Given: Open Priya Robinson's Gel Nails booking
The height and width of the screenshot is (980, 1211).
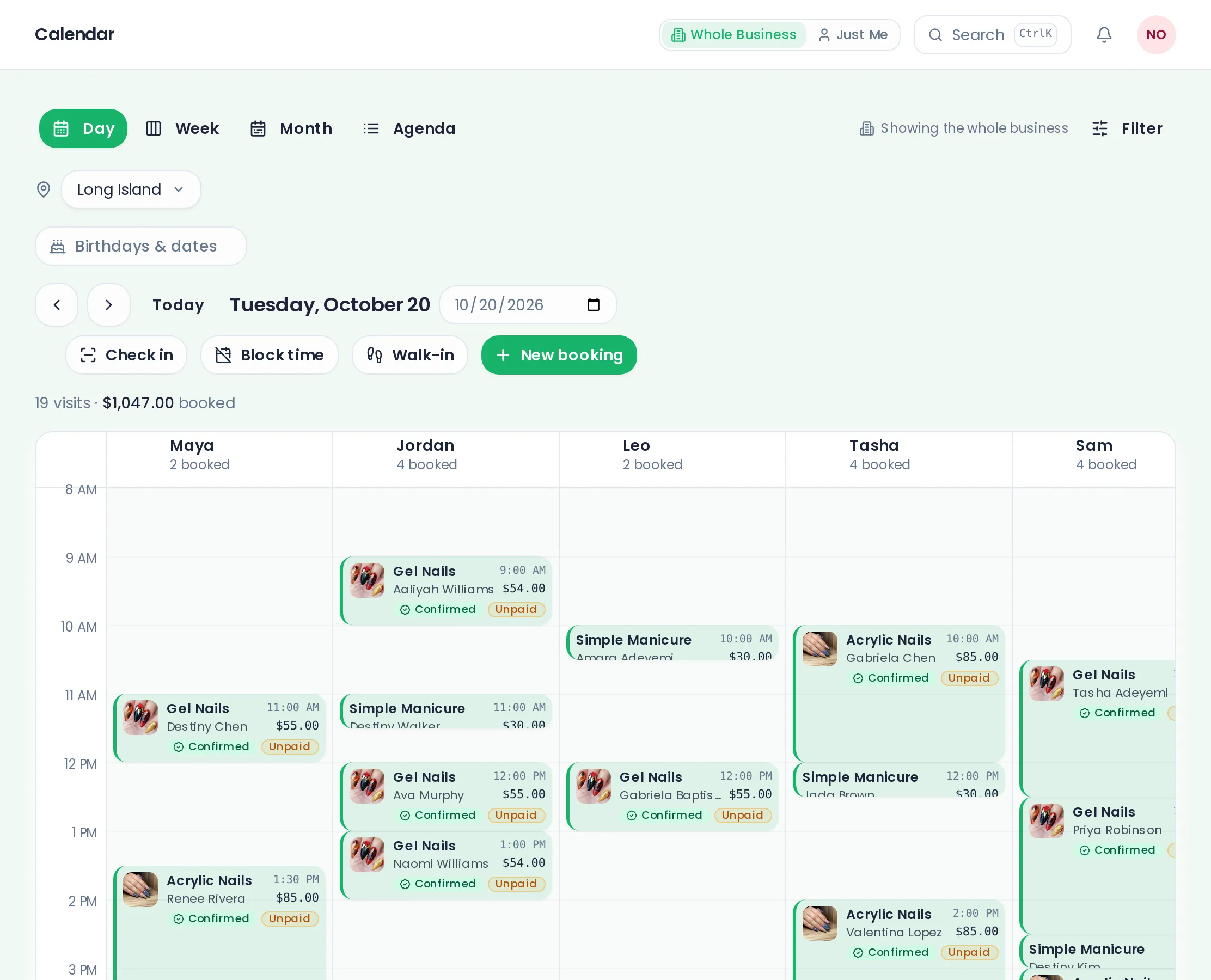Looking at the screenshot, I should 1098,866.
